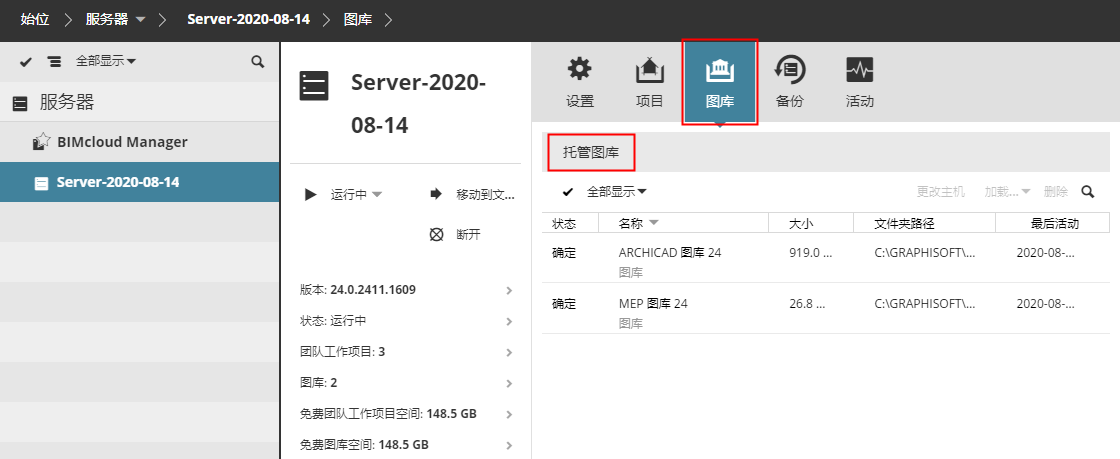
Task: Open the 运行中 status dropdown arrow
Action: click(377, 194)
